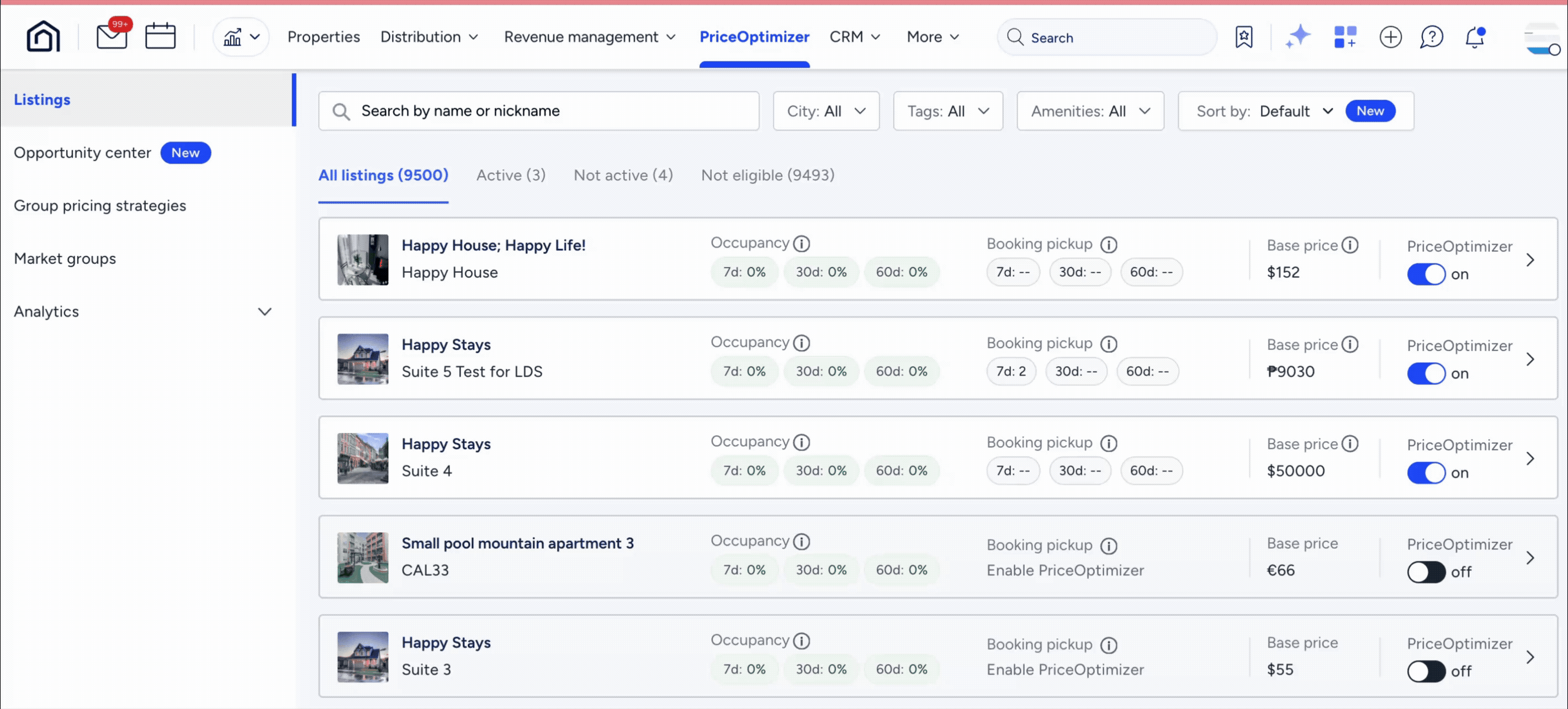Screen dimensions: 1568x709
Task: Click the home logo icon
Action: pyautogui.click(x=43, y=36)
